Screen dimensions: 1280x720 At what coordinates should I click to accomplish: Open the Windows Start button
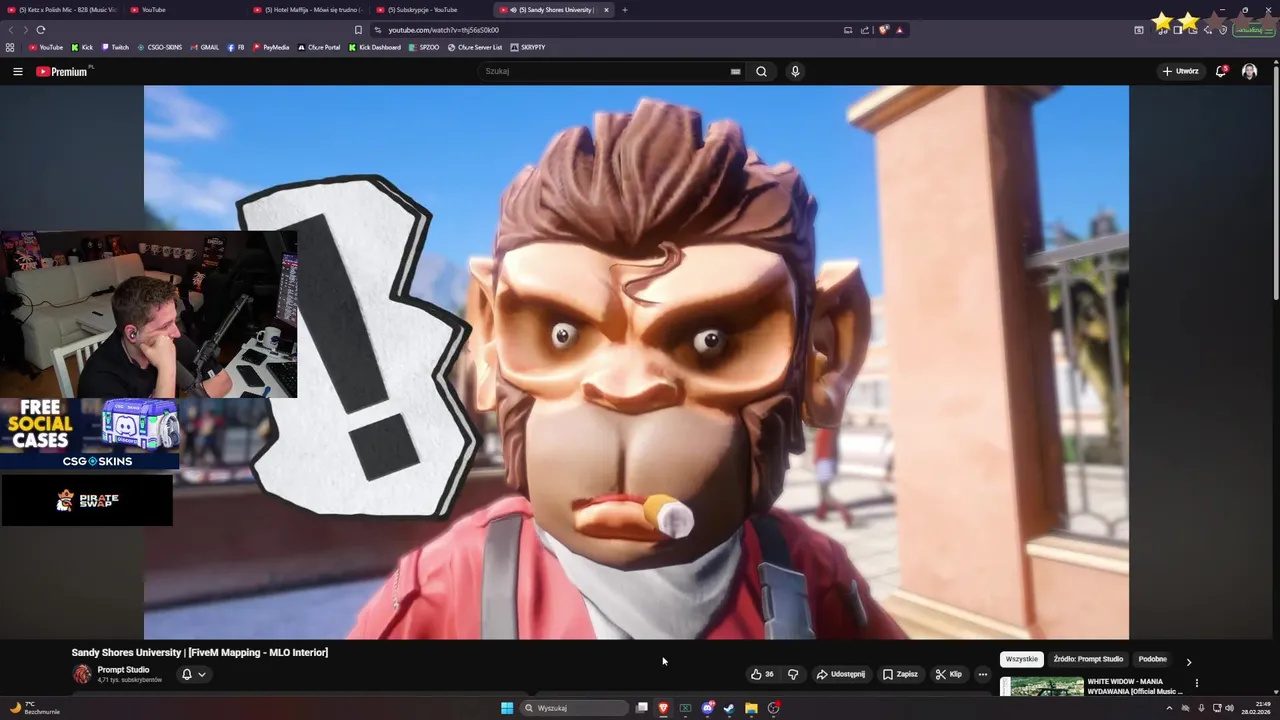[x=507, y=708]
